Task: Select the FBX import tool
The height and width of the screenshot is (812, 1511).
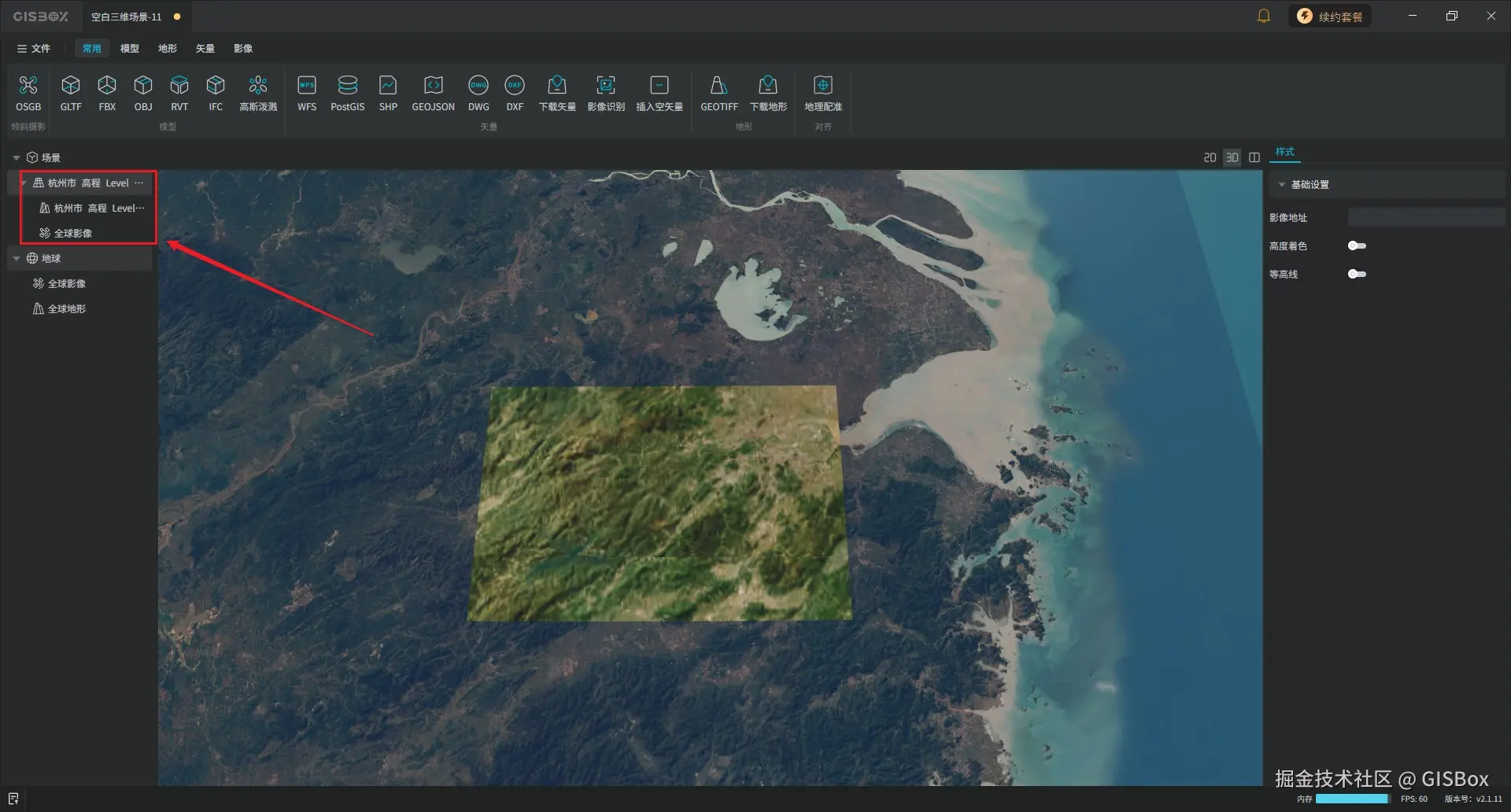Action: (x=107, y=93)
